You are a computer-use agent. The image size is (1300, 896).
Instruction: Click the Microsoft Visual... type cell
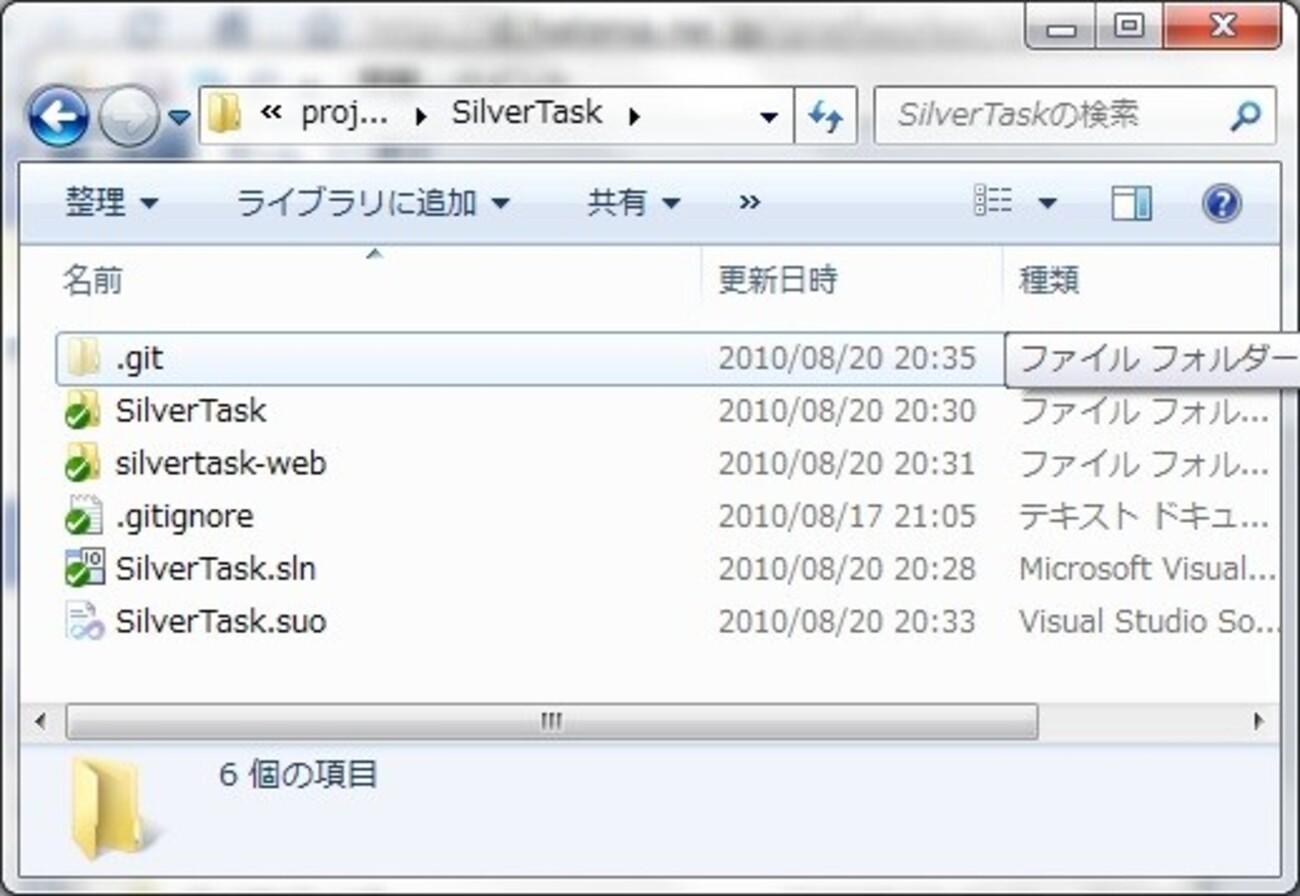(x=1147, y=569)
